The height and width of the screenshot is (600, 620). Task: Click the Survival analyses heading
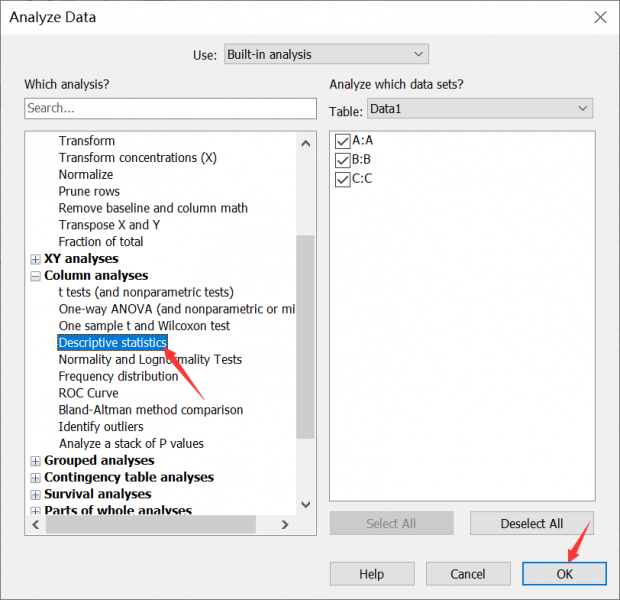pos(98,494)
